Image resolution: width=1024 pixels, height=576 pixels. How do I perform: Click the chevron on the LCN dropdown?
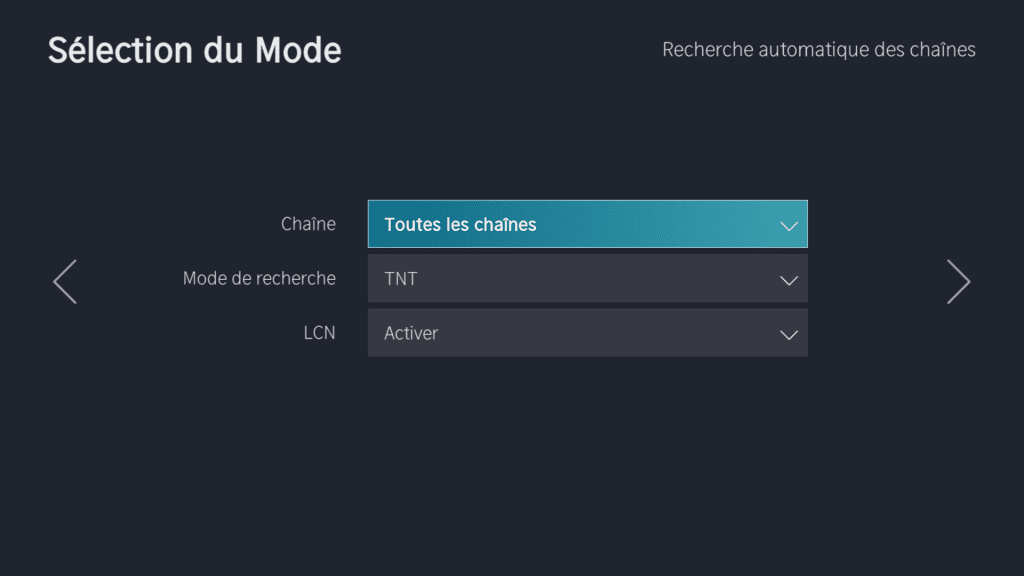[x=789, y=334]
